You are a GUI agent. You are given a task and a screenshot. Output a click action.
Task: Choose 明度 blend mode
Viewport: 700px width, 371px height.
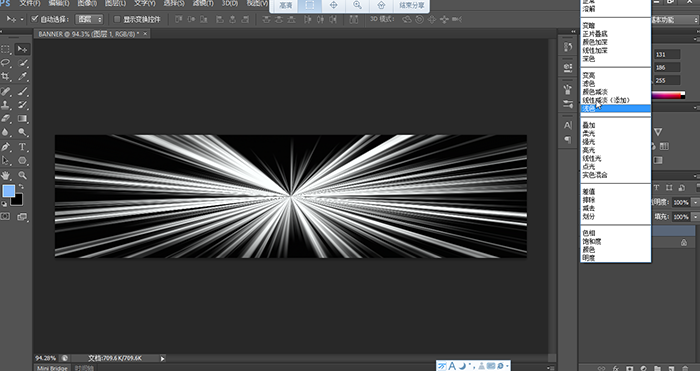click(x=615, y=258)
